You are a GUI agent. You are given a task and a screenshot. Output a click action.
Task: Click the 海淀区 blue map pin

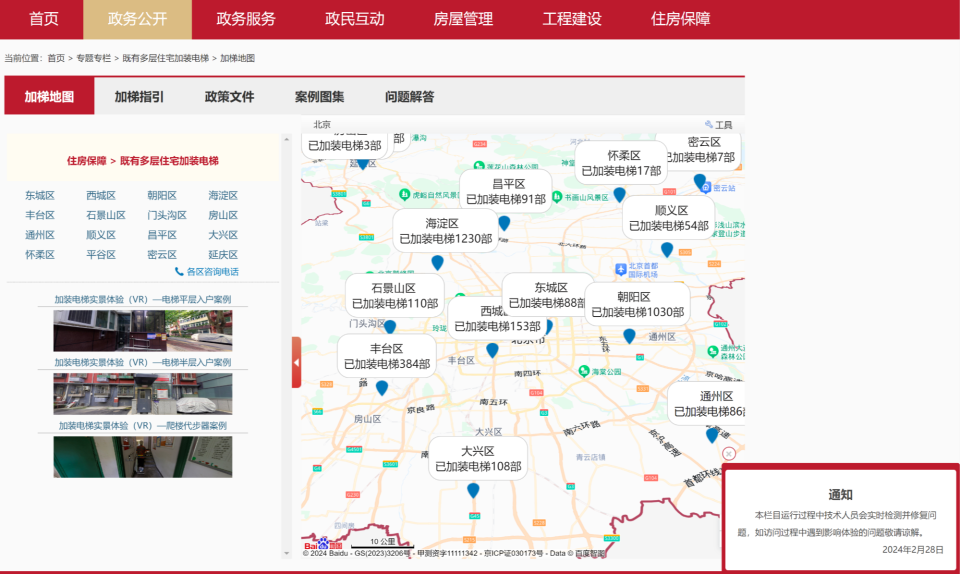[437, 263]
